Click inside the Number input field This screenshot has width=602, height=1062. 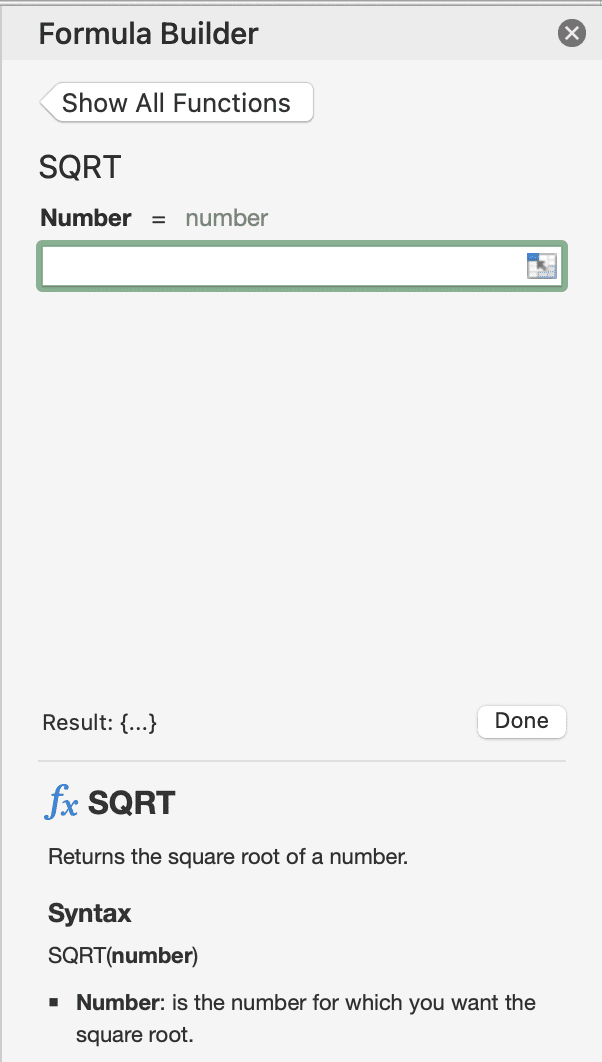280,265
